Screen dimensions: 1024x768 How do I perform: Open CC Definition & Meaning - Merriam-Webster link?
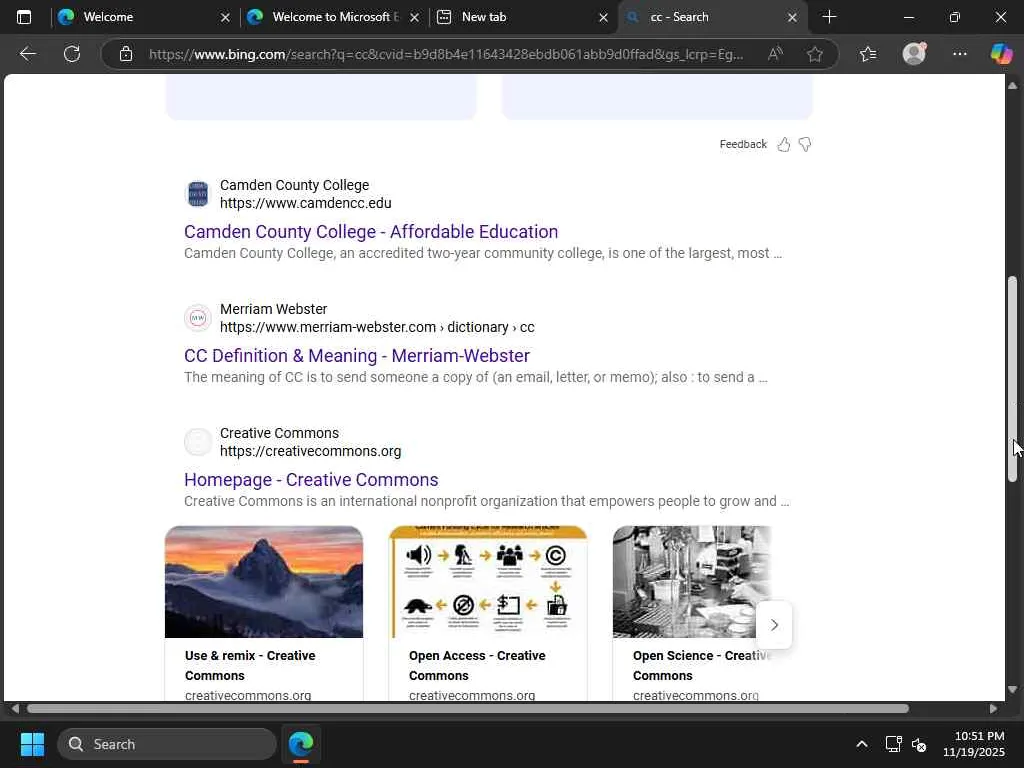click(357, 356)
